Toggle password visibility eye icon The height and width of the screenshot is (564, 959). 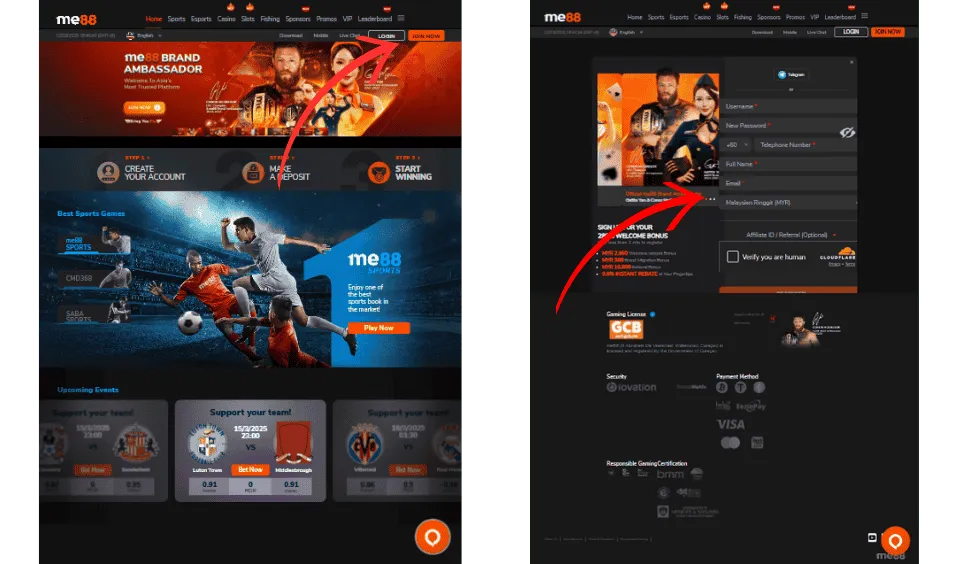pos(847,133)
